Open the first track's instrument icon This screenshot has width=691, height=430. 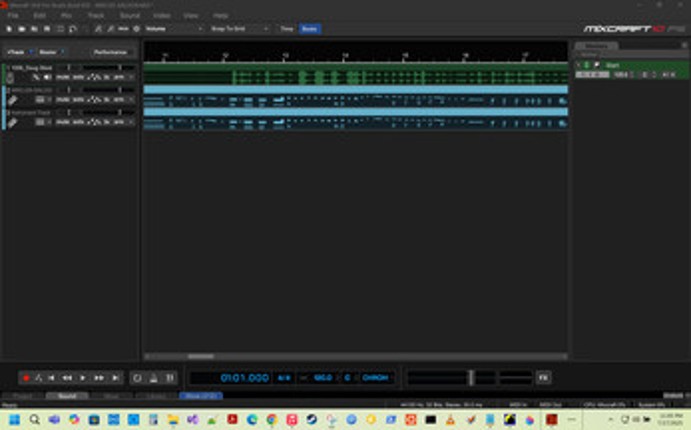coord(9,76)
